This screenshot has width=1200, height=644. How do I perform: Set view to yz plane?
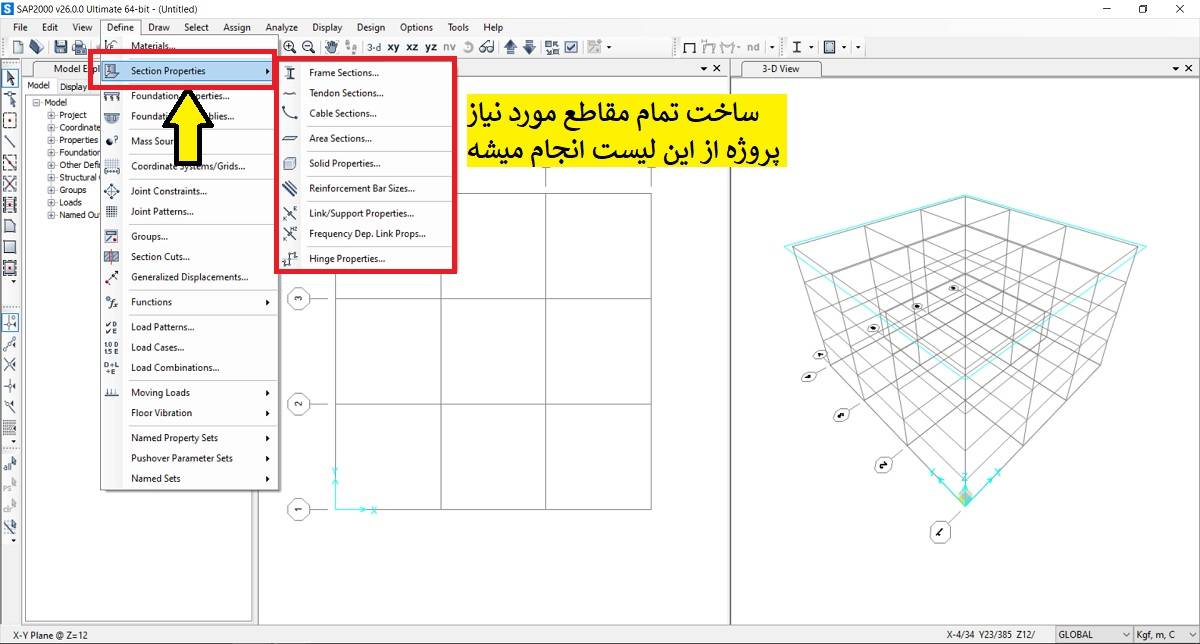430,47
